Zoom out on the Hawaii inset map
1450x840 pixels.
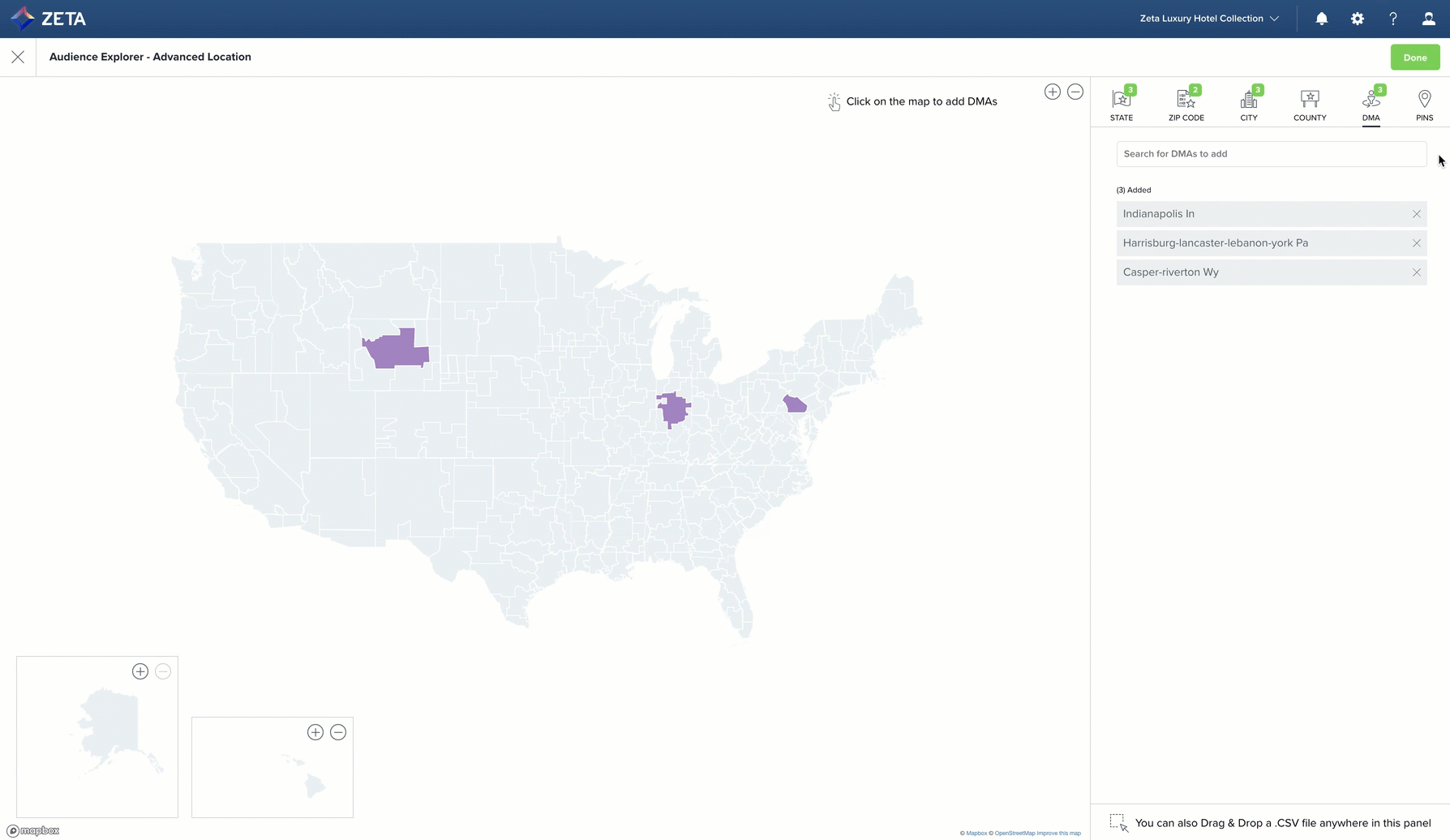pyautogui.click(x=338, y=732)
